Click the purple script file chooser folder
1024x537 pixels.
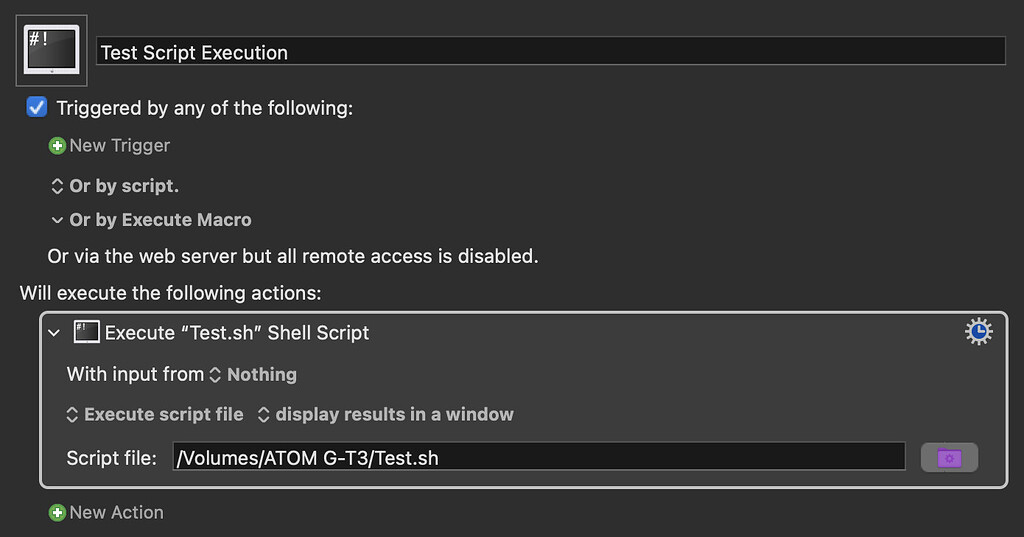tap(949, 458)
